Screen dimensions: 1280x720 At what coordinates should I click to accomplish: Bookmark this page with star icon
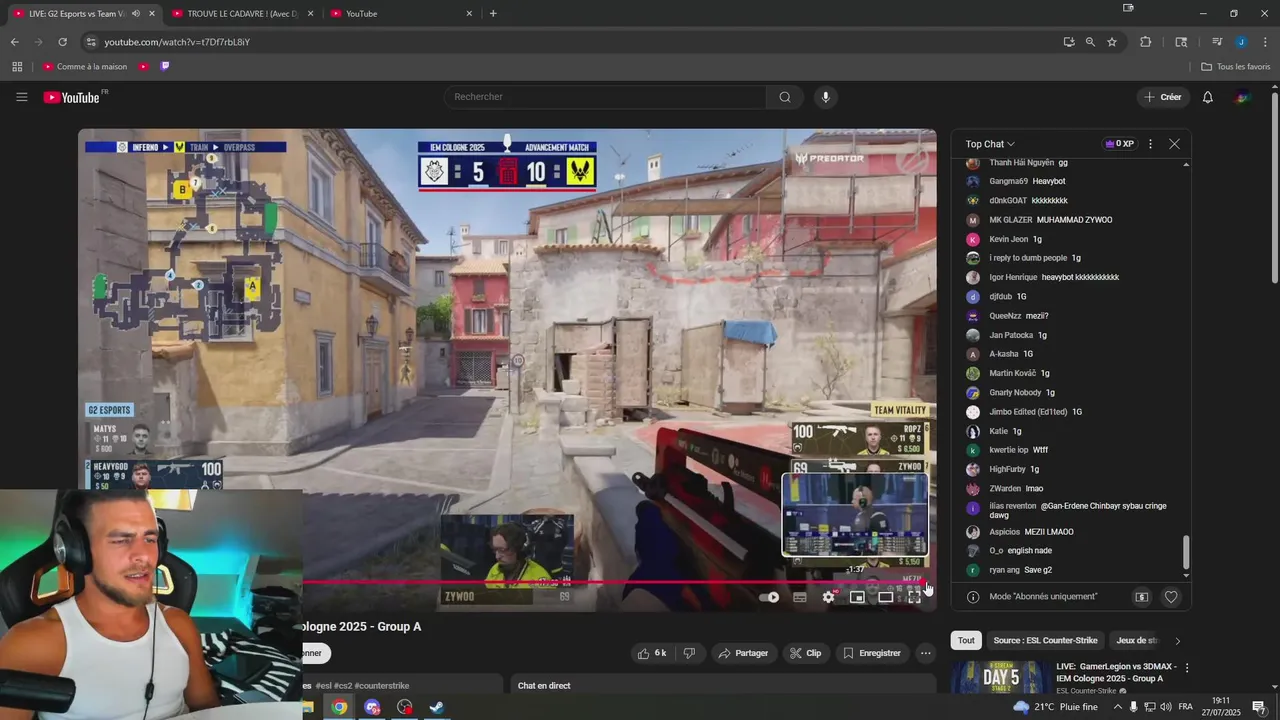pyautogui.click(x=1112, y=42)
